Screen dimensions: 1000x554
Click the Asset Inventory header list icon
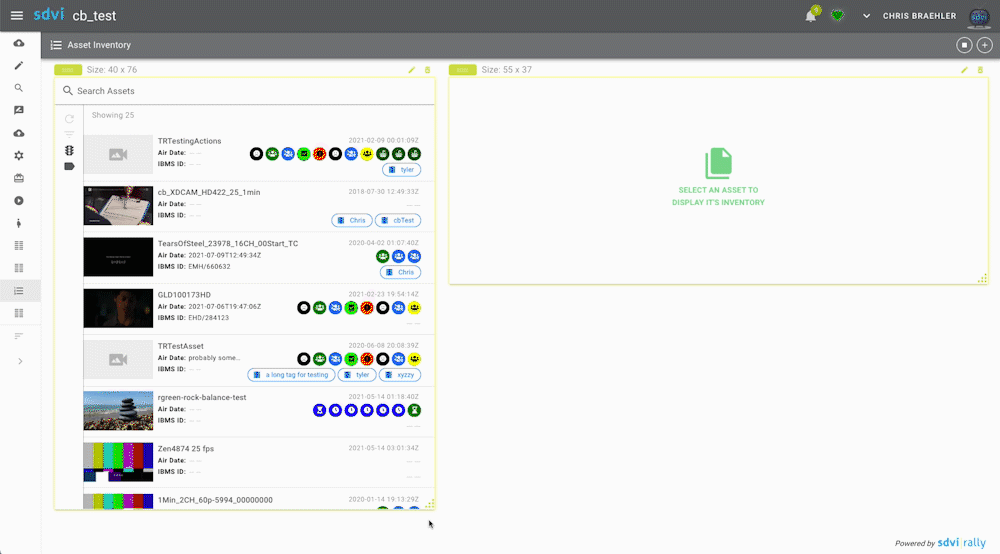56,45
